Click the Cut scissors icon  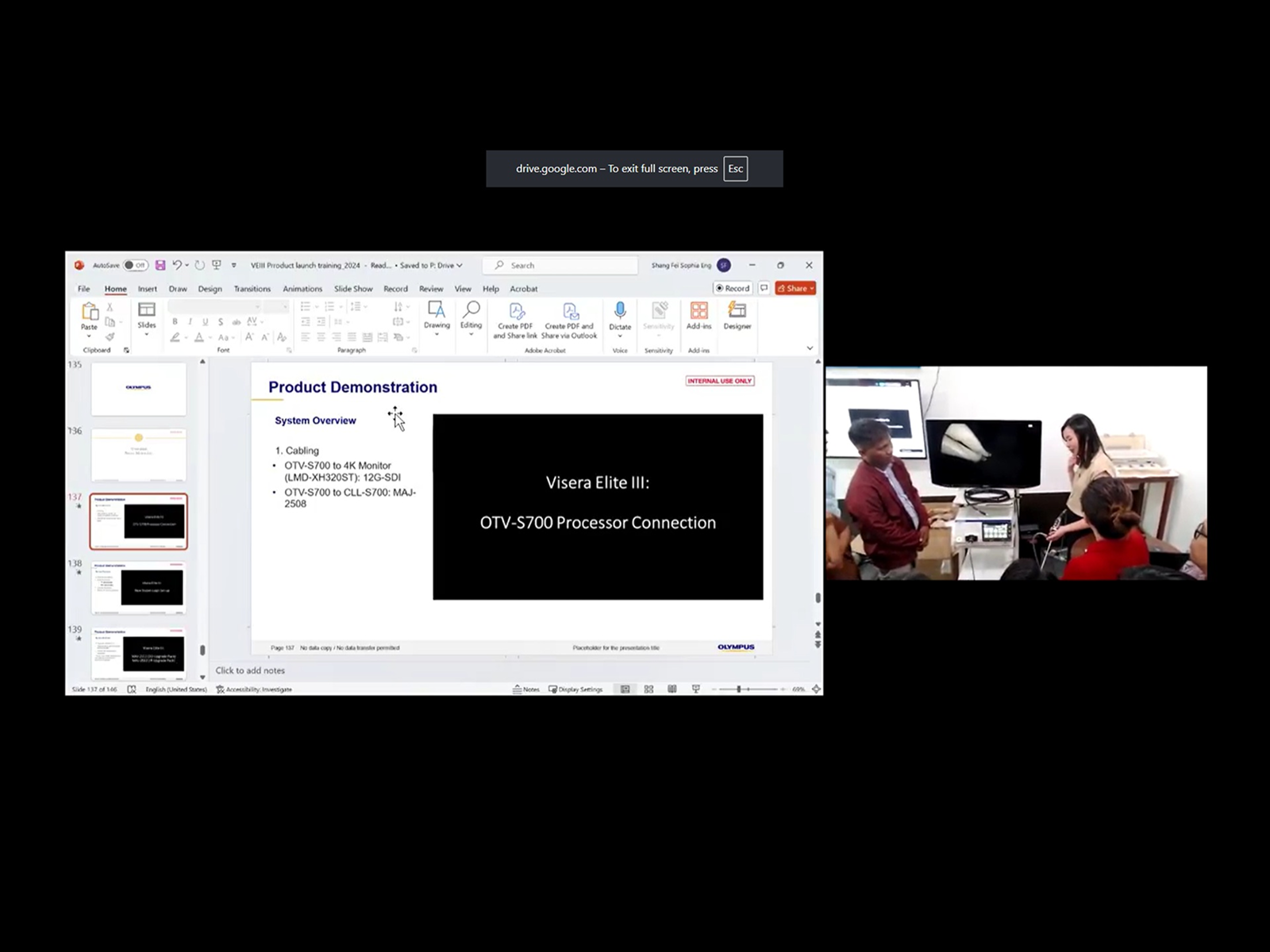pos(110,307)
